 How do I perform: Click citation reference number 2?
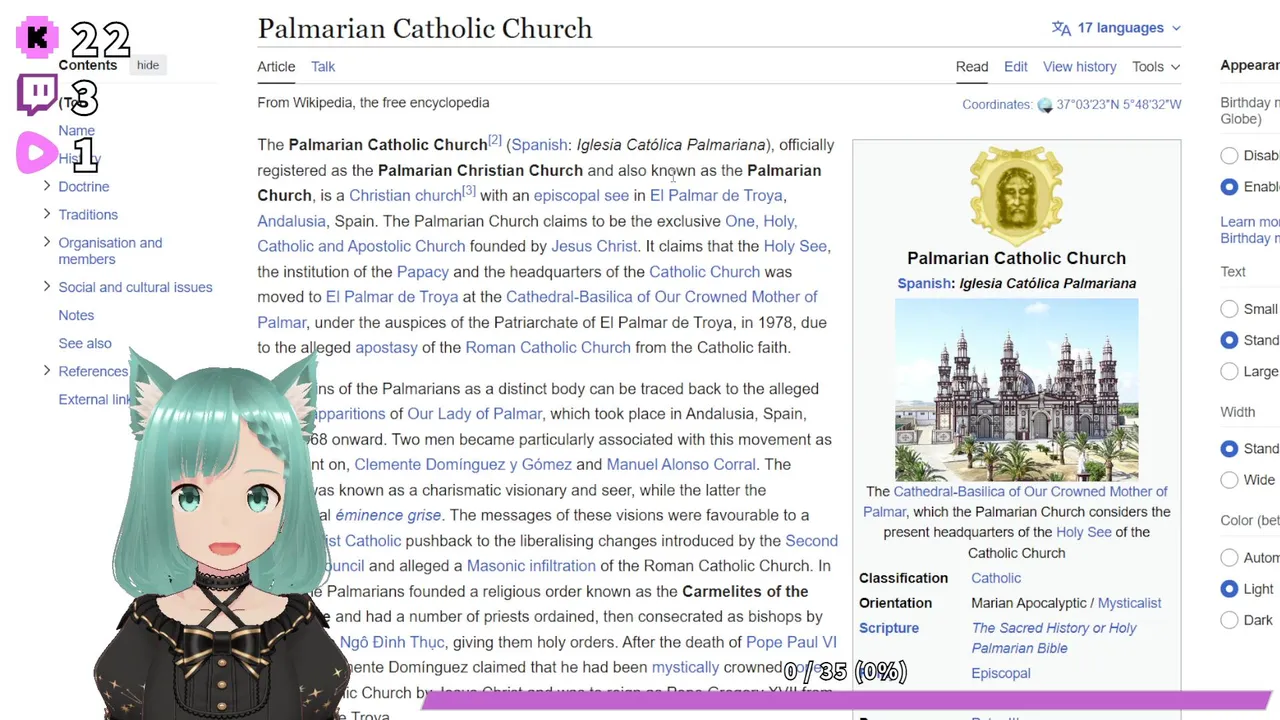495,140
